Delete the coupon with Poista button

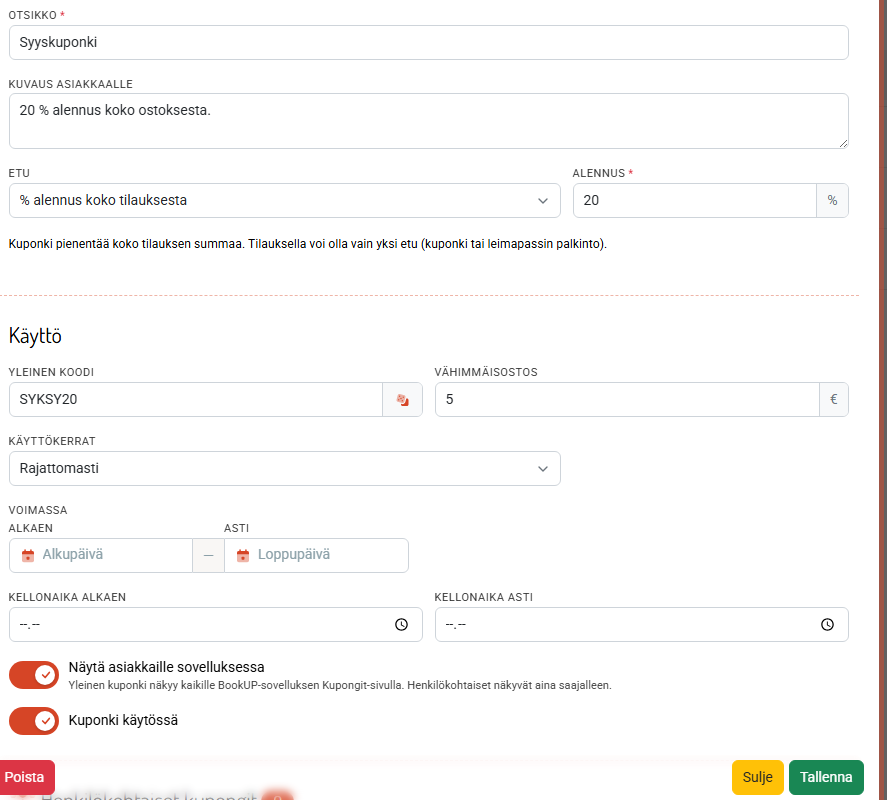[x=26, y=777]
